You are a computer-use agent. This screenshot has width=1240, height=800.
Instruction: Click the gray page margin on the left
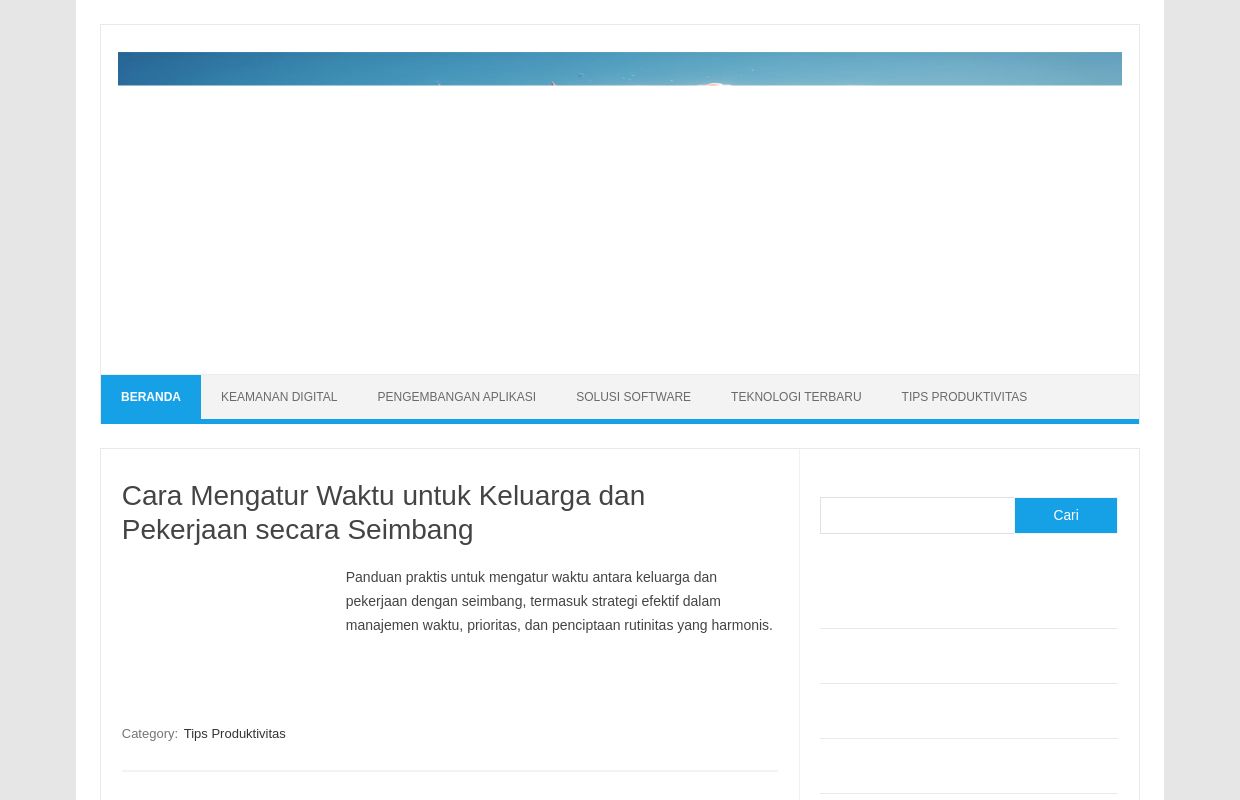(37, 400)
